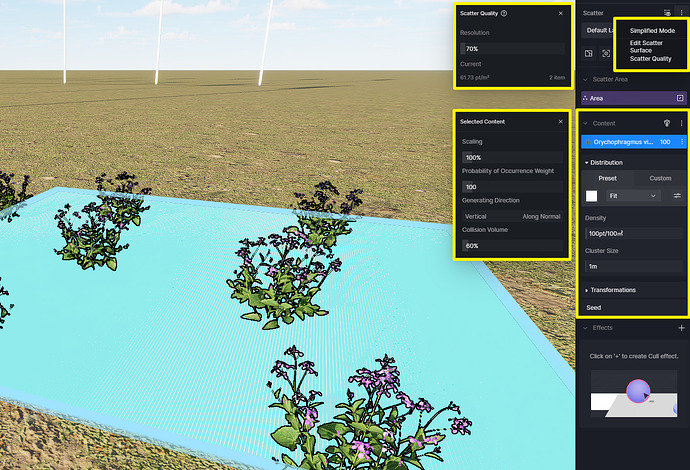The image size is (690, 470).
Task: Click the Density input field
Action: click(633, 233)
